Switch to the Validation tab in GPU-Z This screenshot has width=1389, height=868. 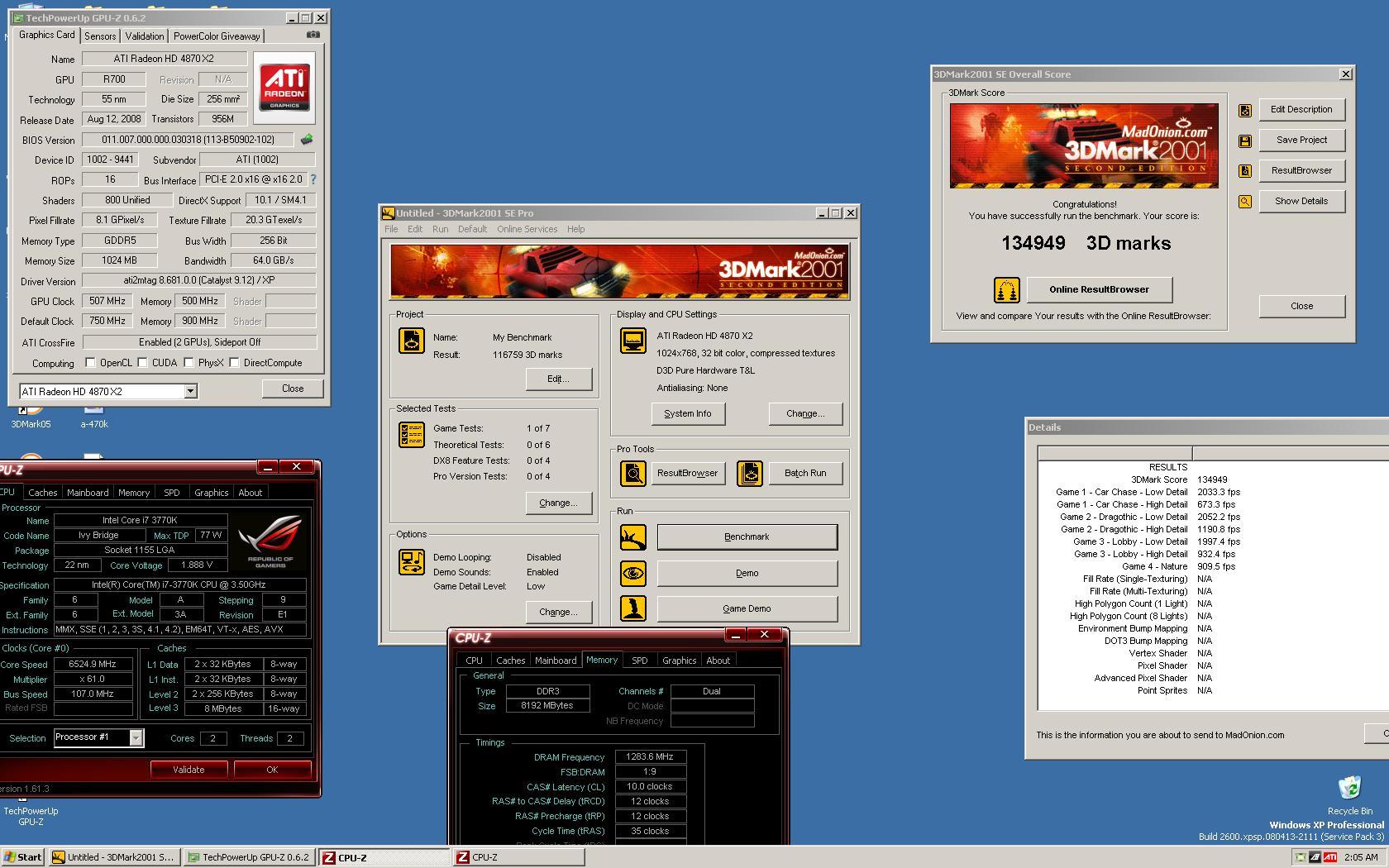145,36
